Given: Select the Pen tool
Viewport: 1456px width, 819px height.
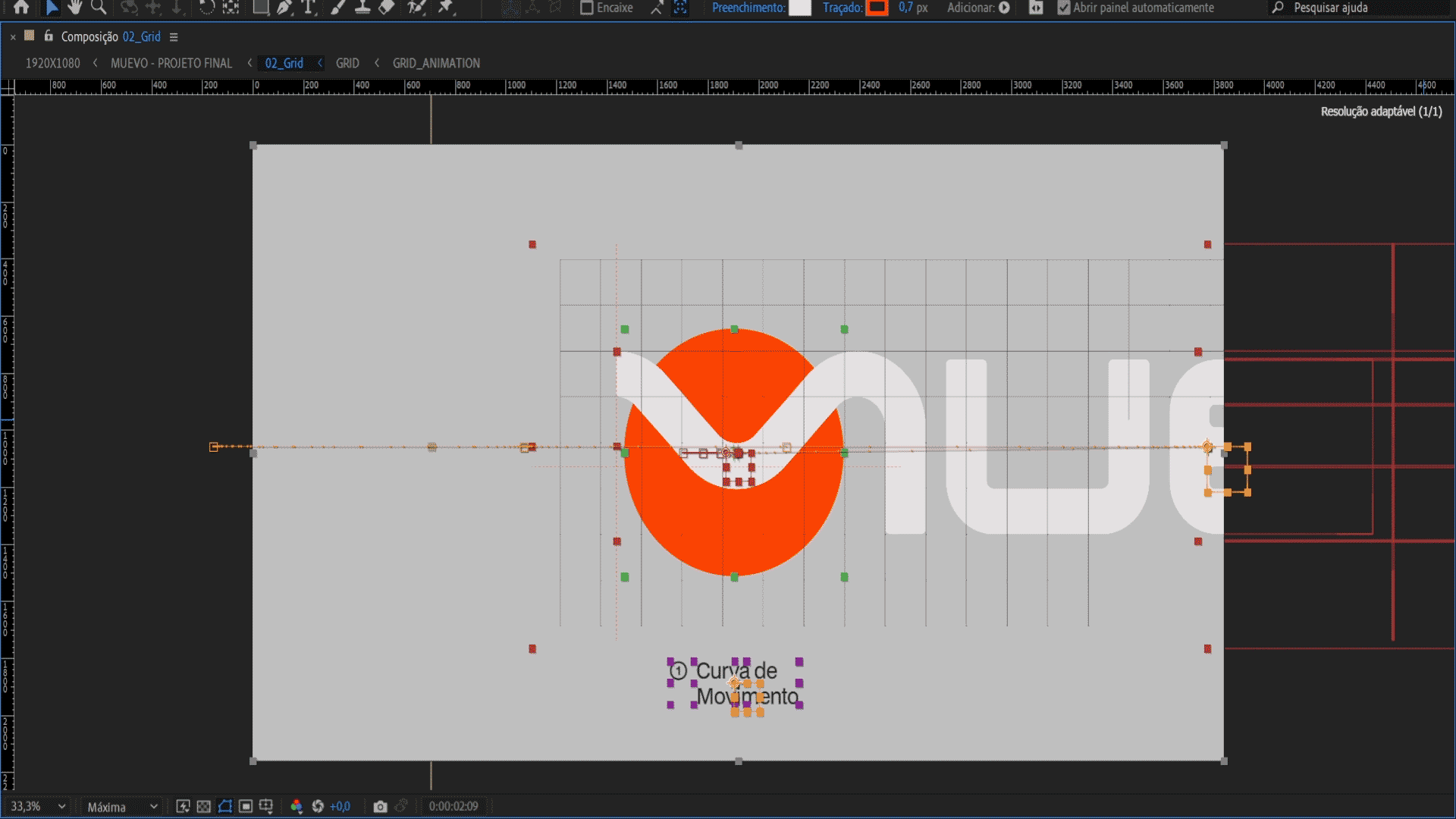Looking at the screenshot, I should click(x=284, y=8).
